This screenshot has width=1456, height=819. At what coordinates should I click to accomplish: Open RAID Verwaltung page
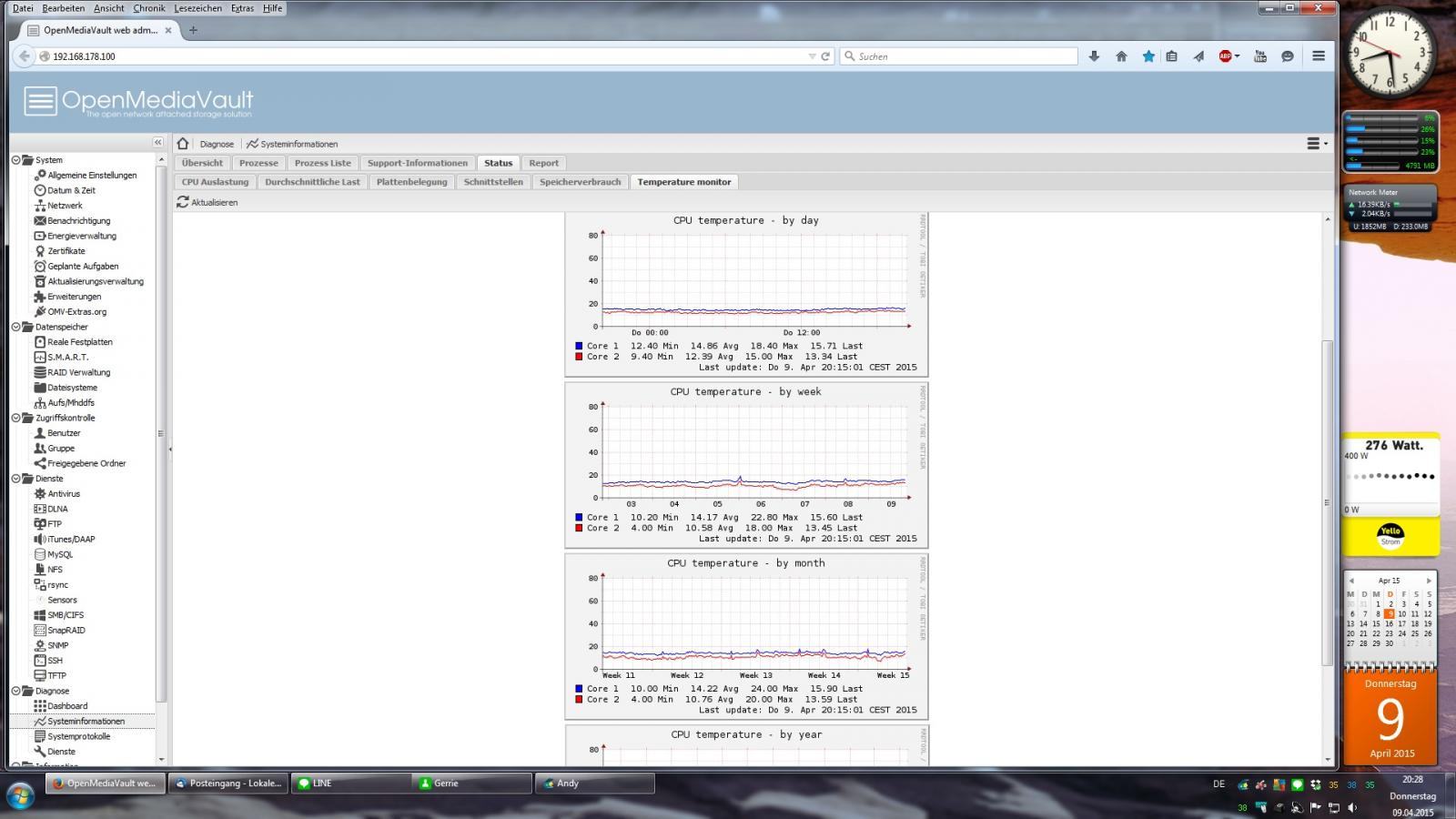(x=78, y=372)
